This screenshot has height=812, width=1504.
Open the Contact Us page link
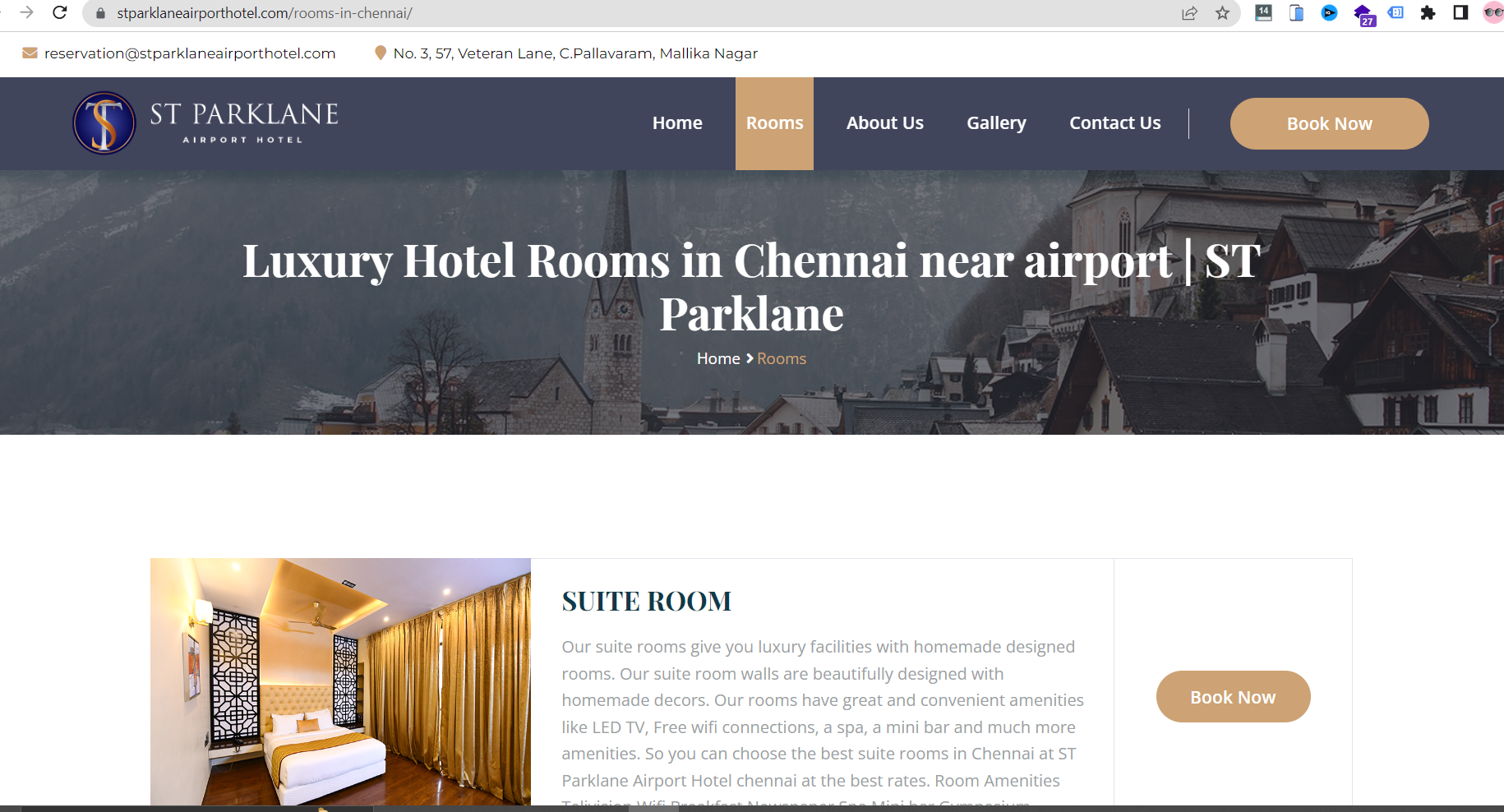(1115, 123)
